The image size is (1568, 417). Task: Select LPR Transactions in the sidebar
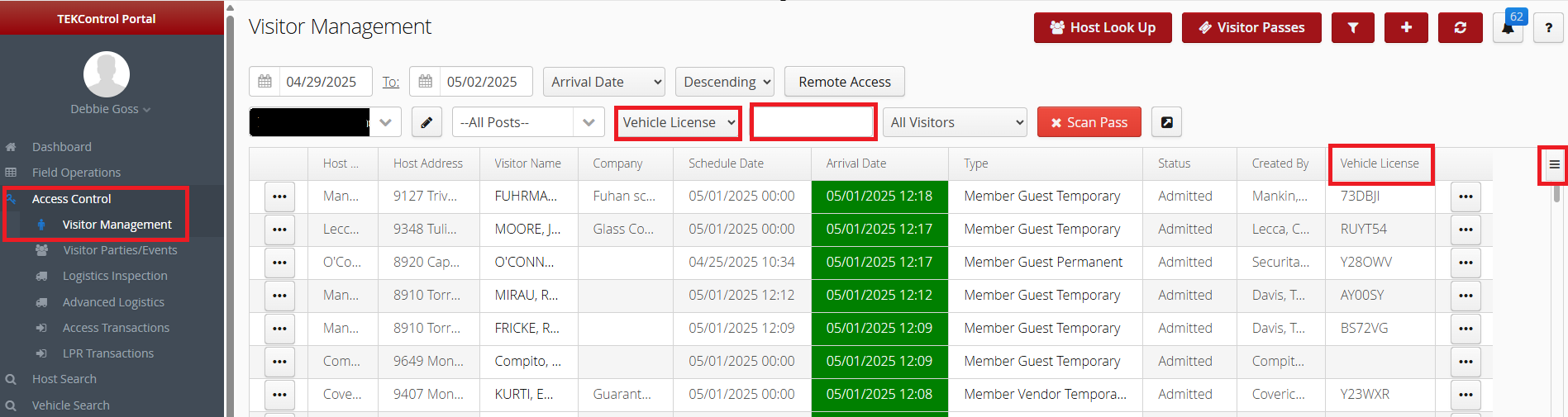[x=108, y=353]
